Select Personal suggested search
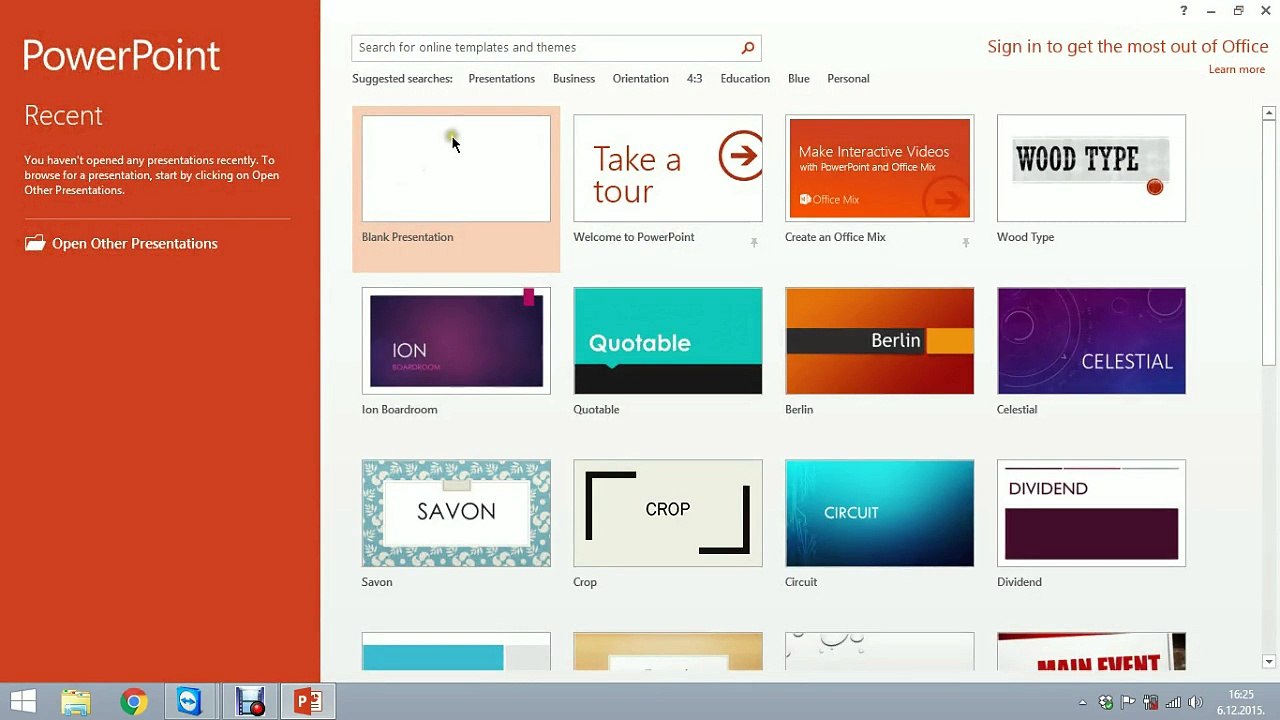This screenshot has width=1280, height=720. [x=848, y=78]
